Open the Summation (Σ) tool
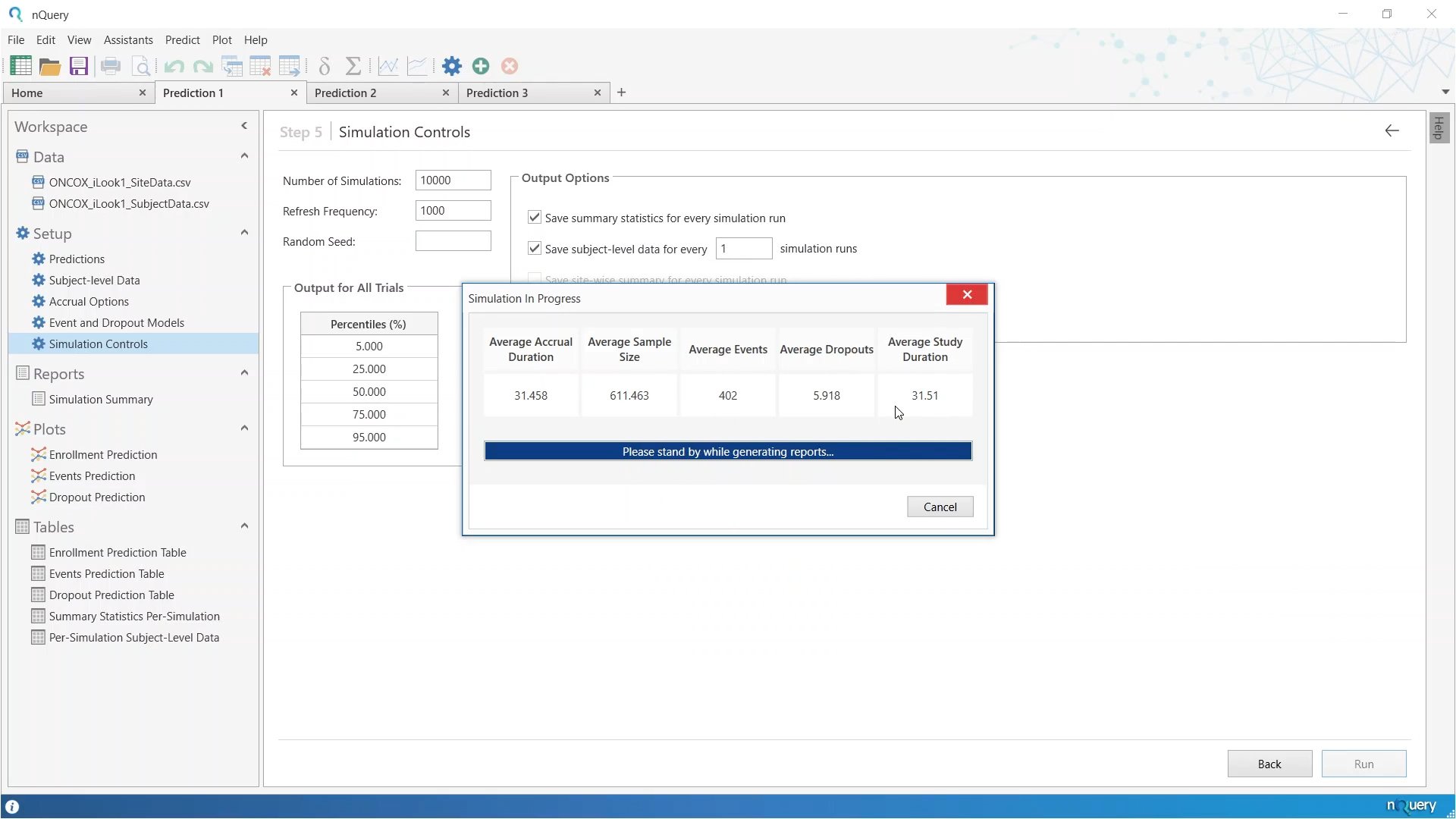1456x819 pixels. click(353, 66)
